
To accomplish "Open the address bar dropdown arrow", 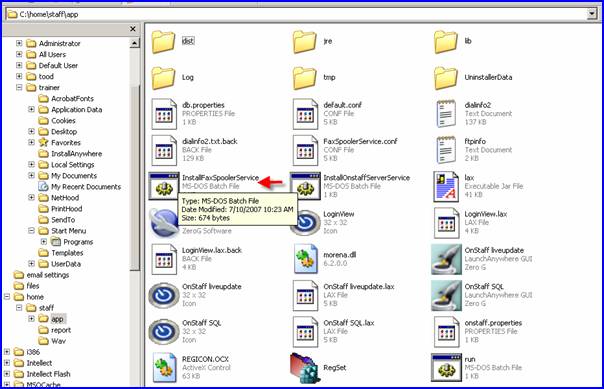I will tap(592, 14).
